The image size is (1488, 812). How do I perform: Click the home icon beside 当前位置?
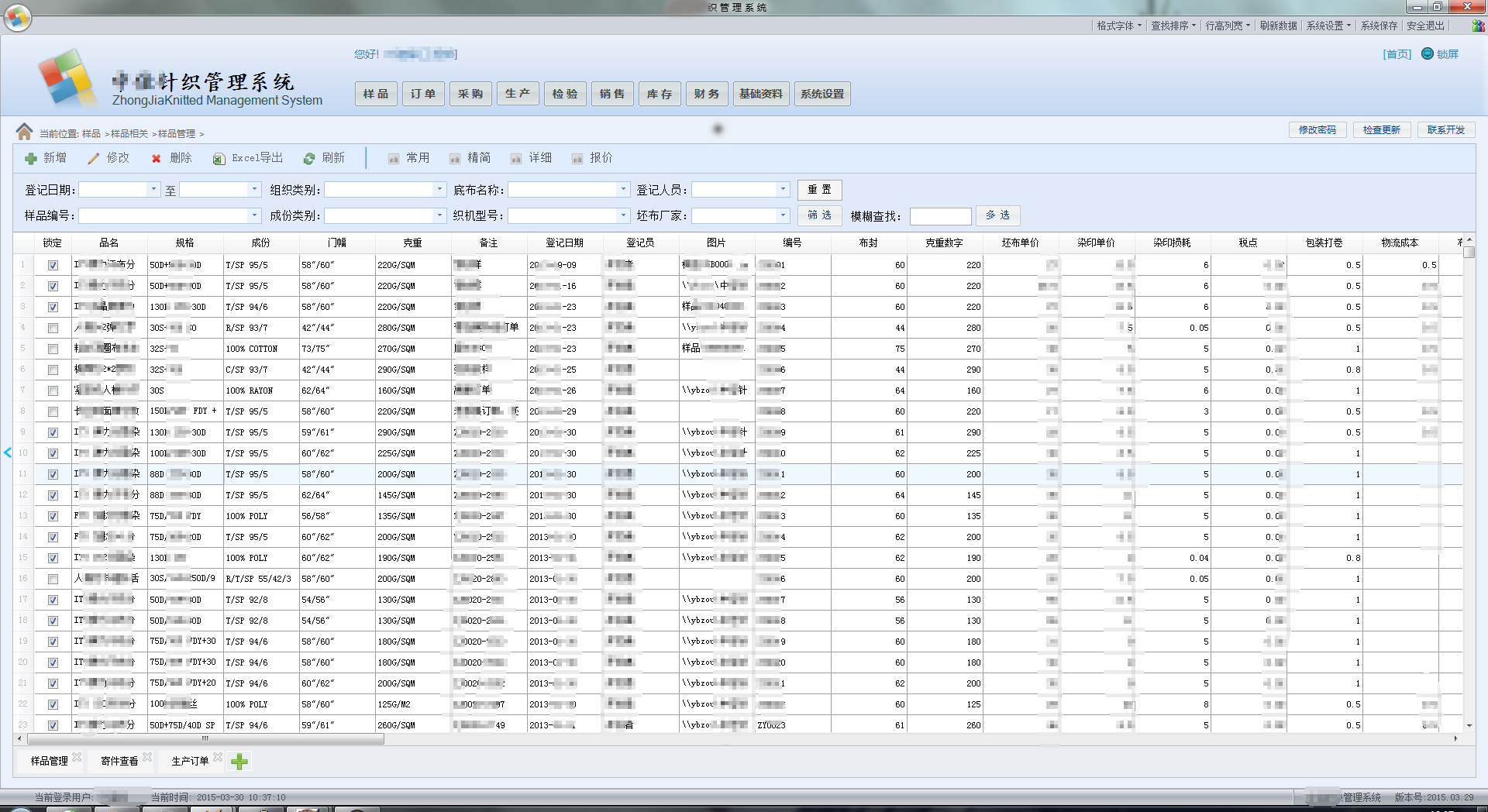[25, 132]
